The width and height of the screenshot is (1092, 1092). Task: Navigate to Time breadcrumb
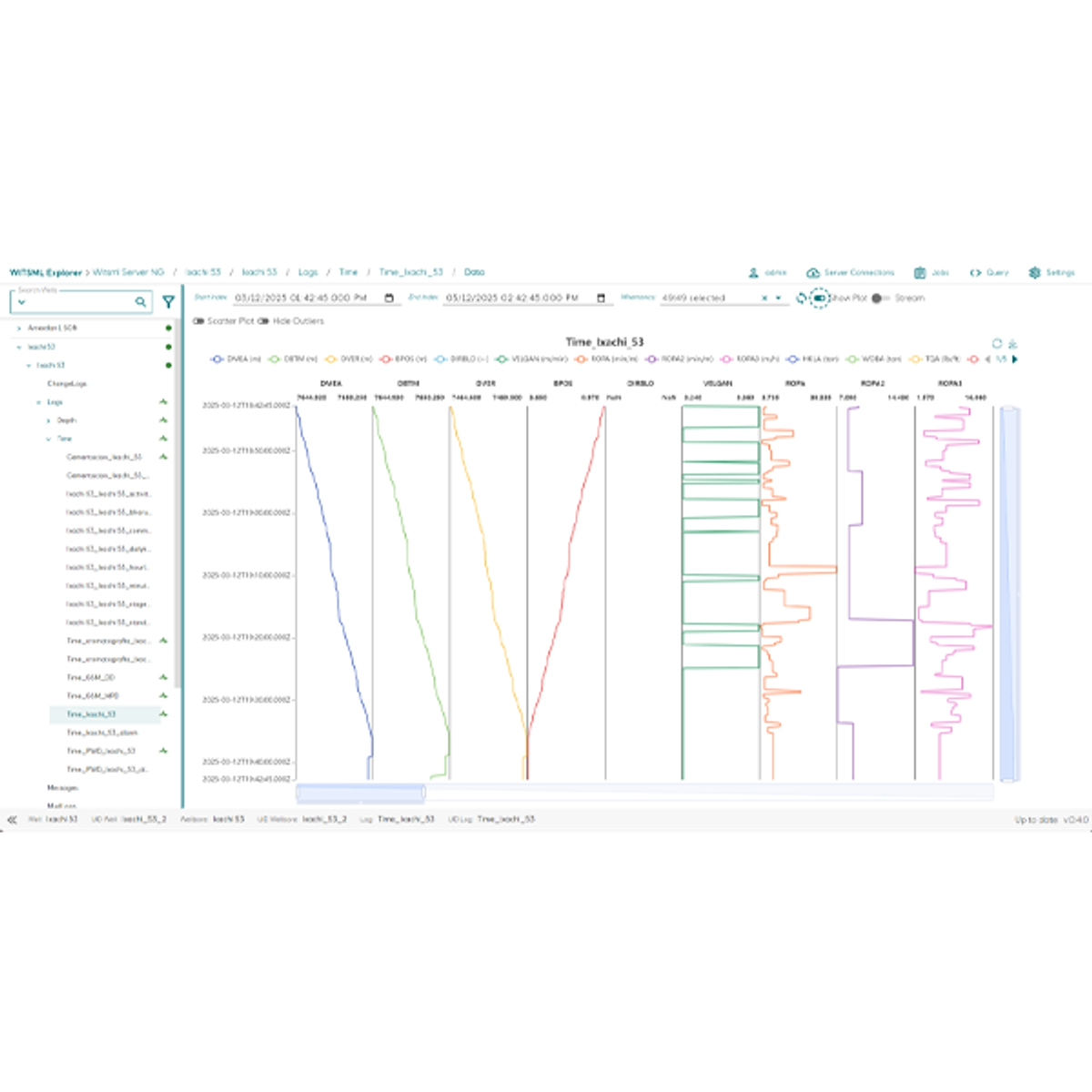[349, 272]
